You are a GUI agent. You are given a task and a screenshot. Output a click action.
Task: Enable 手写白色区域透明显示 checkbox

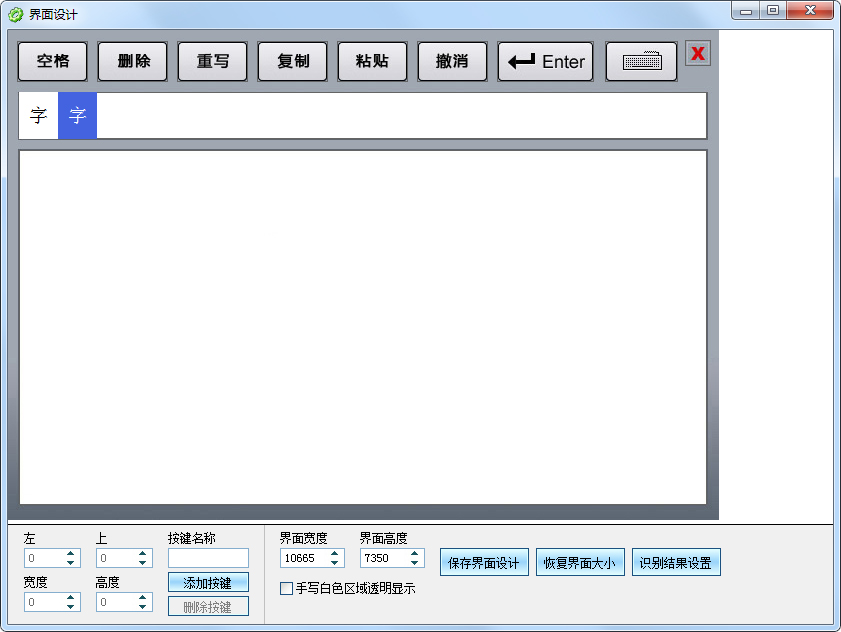[287, 589]
